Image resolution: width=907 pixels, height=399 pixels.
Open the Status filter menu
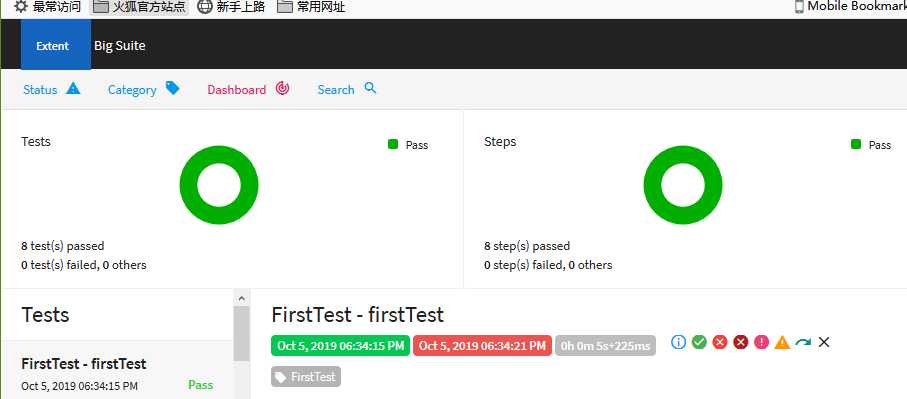click(51, 89)
